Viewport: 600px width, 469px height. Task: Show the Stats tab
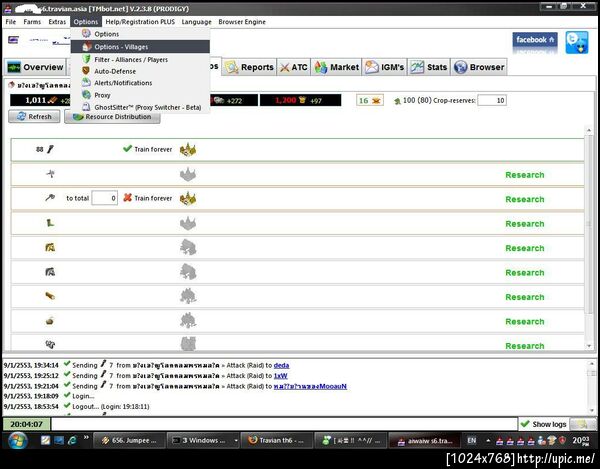pyautogui.click(x=429, y=67)
